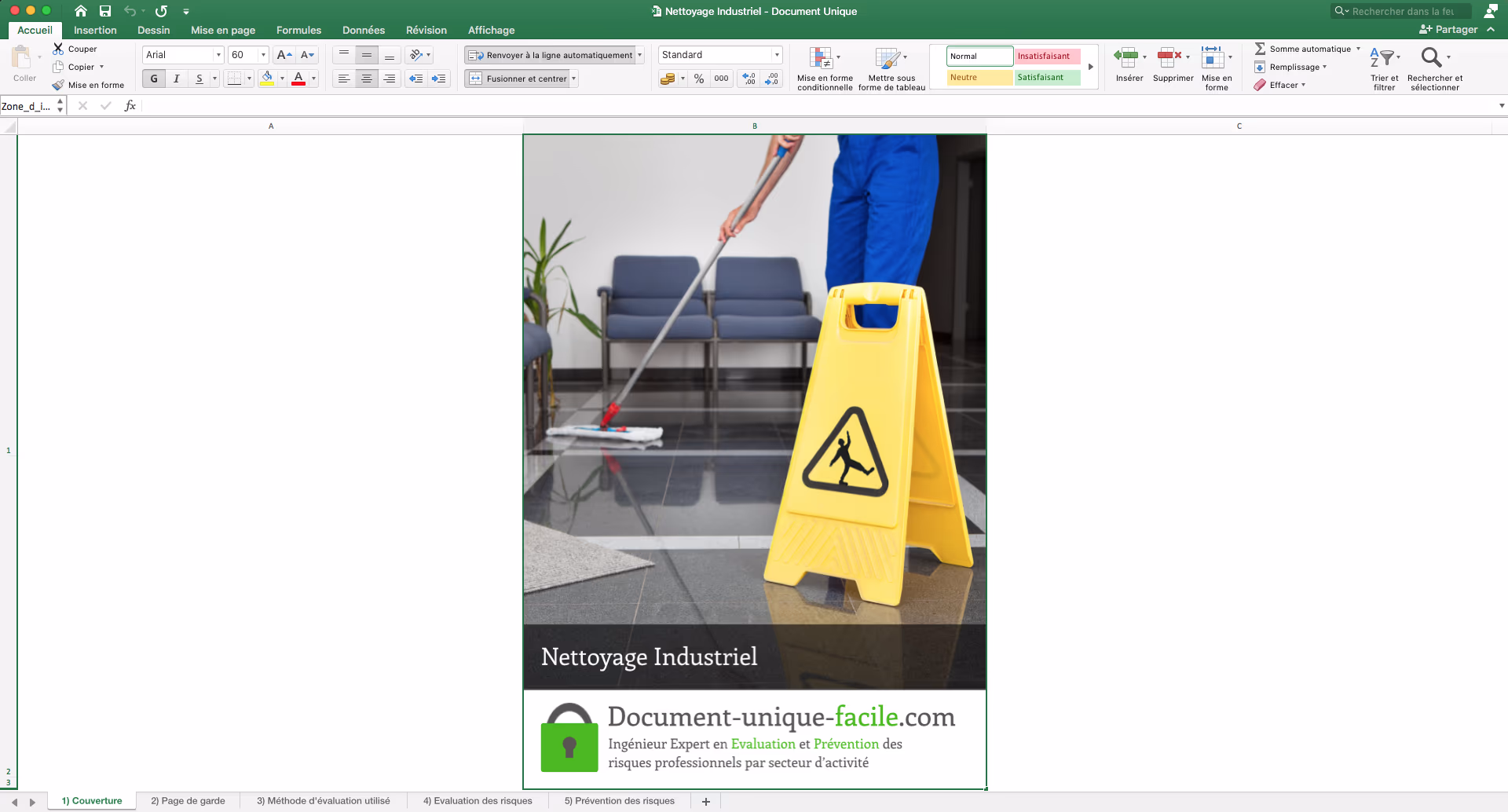Switch to sheet 4) Evaluation des risques
This screenshot has height=812, width=1508.
478,801
